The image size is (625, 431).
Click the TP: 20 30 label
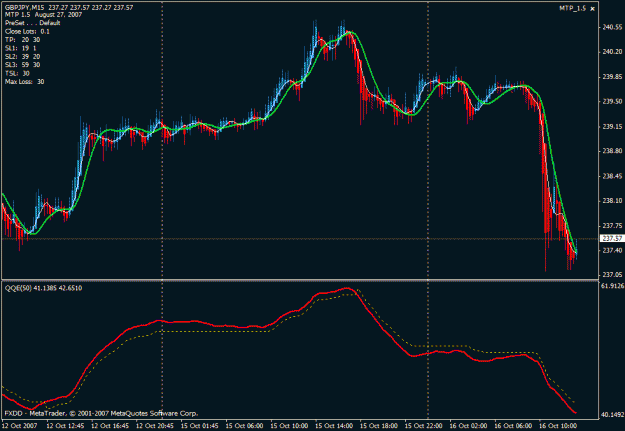coord(23,40)
